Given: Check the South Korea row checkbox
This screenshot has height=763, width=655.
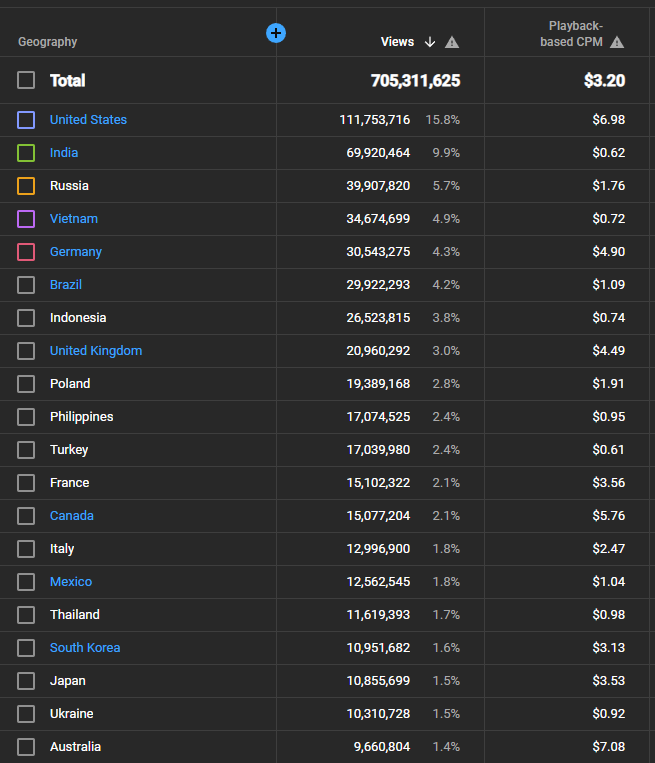Looking at the screenshot, I should coord(26,648).
